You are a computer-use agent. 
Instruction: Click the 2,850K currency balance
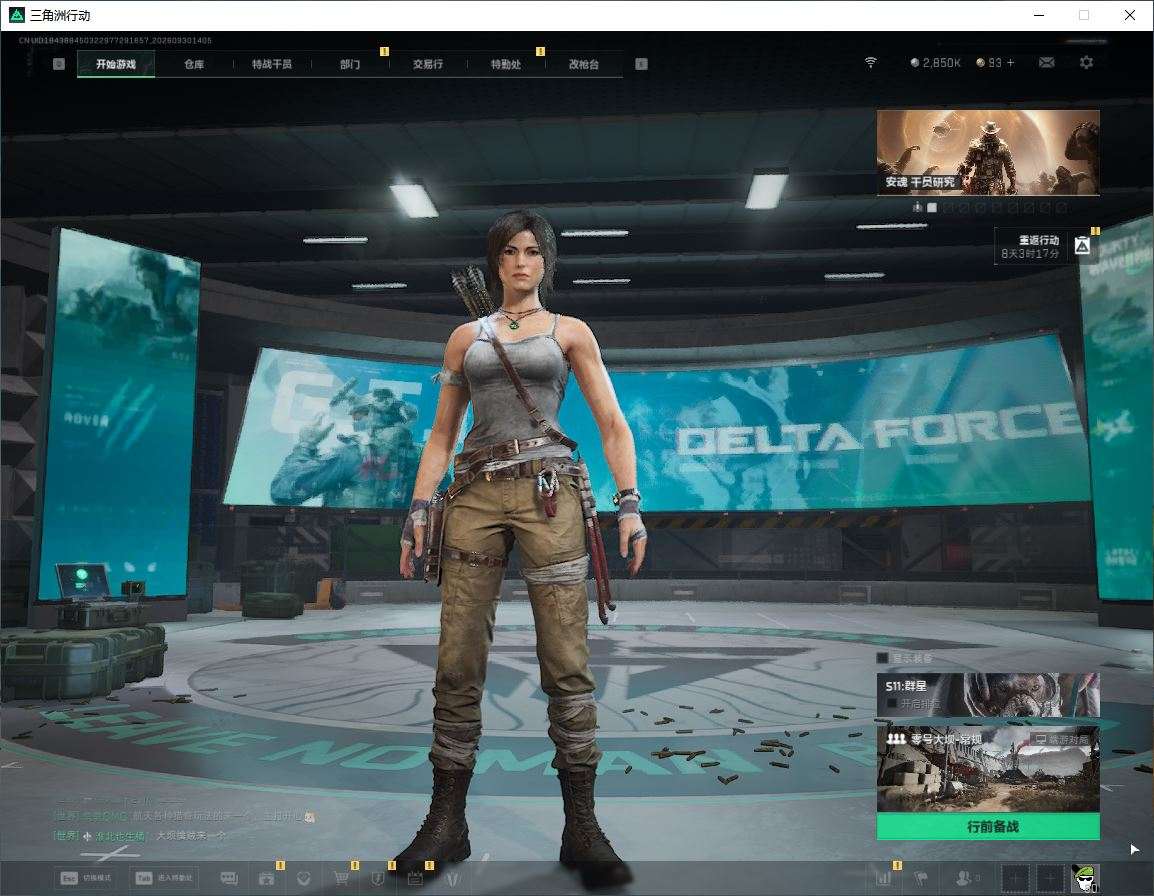click(935, 63)
